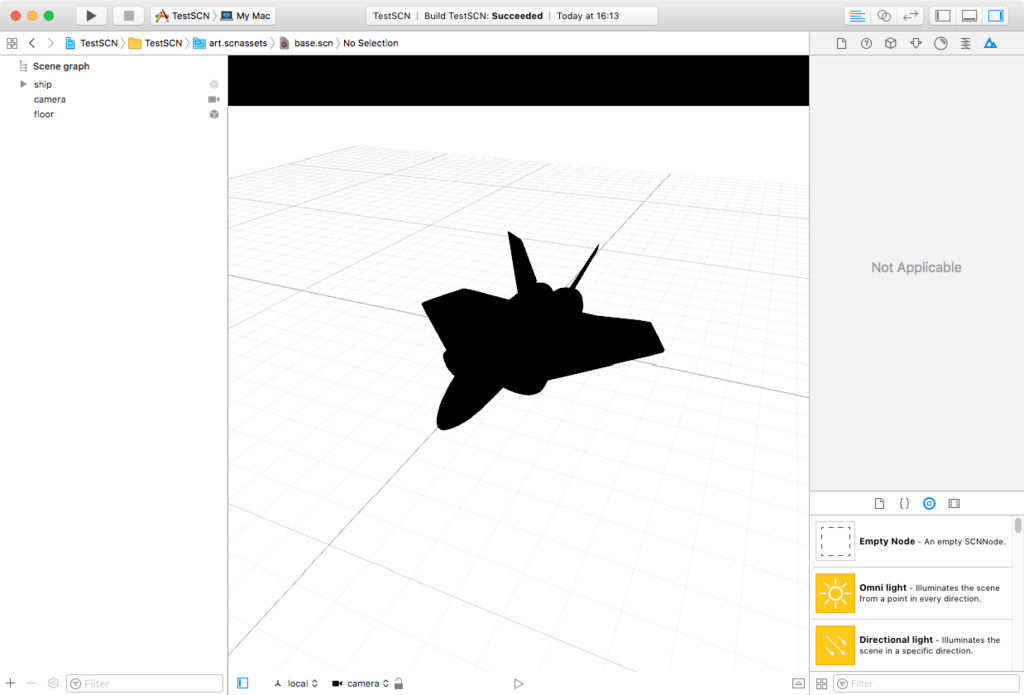Open the local coordinate space dropdown
The width and height of the screenshot is (1024, 695).
[296, 683]
